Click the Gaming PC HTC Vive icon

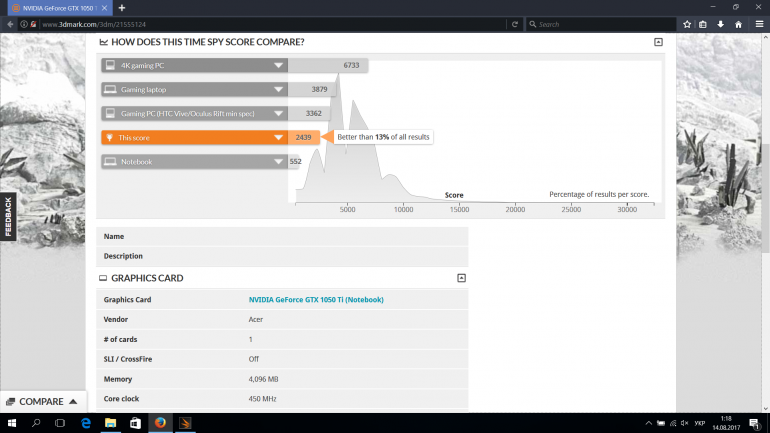pyautogui.click(x=110, y=113)
